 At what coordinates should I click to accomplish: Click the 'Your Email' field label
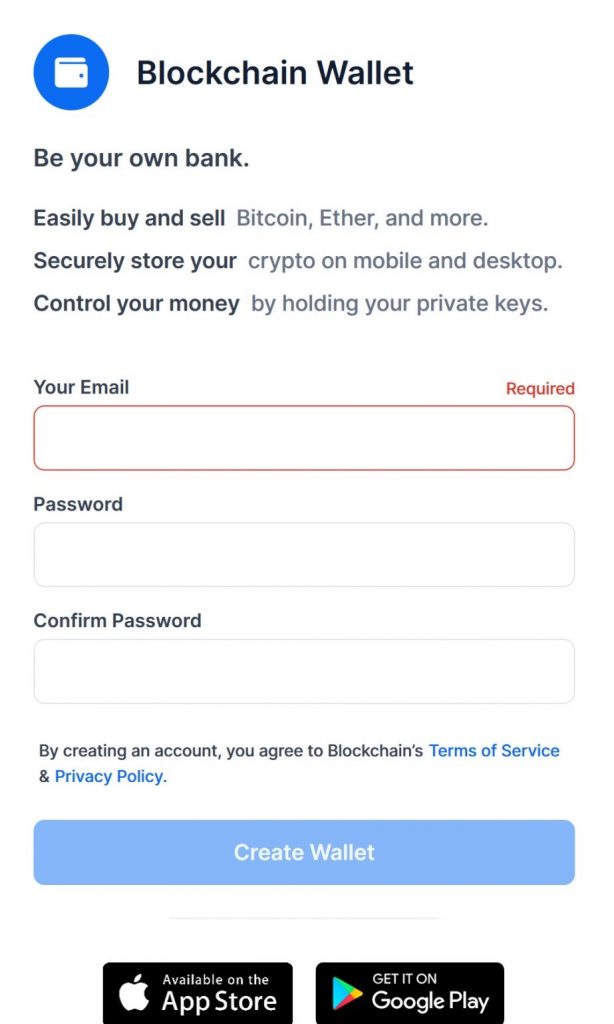82,387
